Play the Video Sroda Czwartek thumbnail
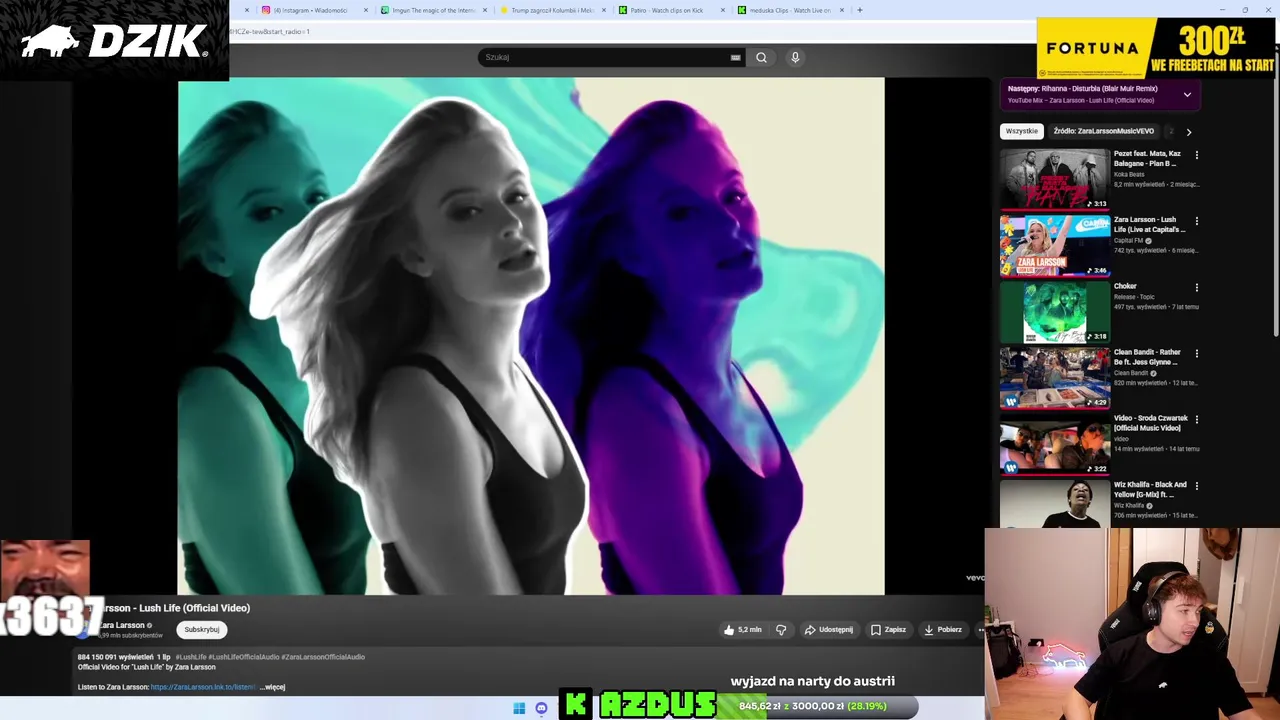Screen dimensions: 1280x720 [x=1055, y=443]
